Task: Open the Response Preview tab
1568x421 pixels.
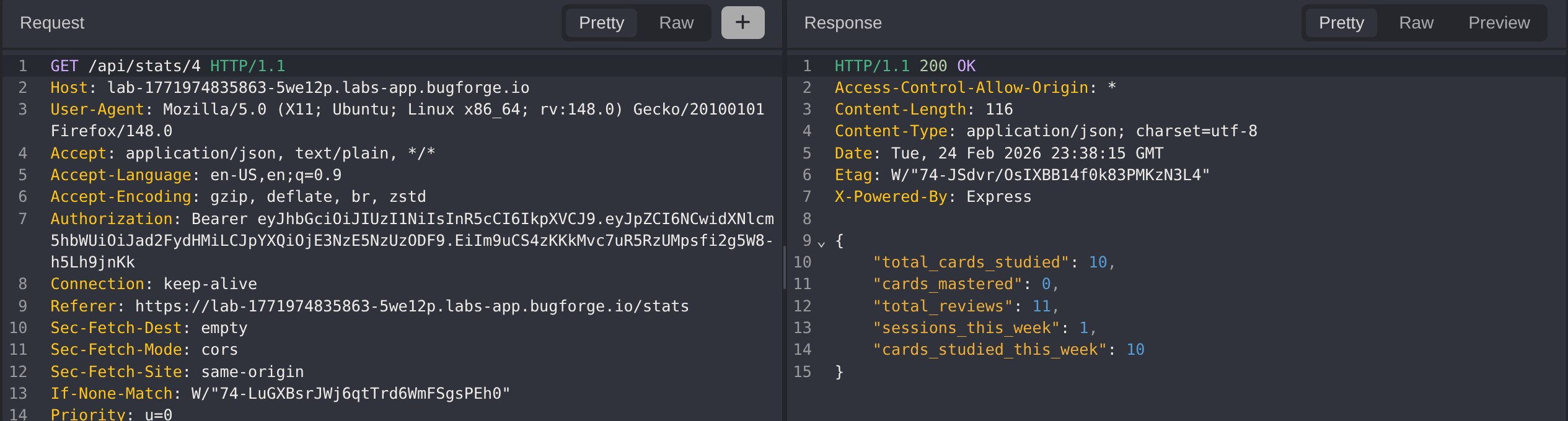Action: 1498,23
